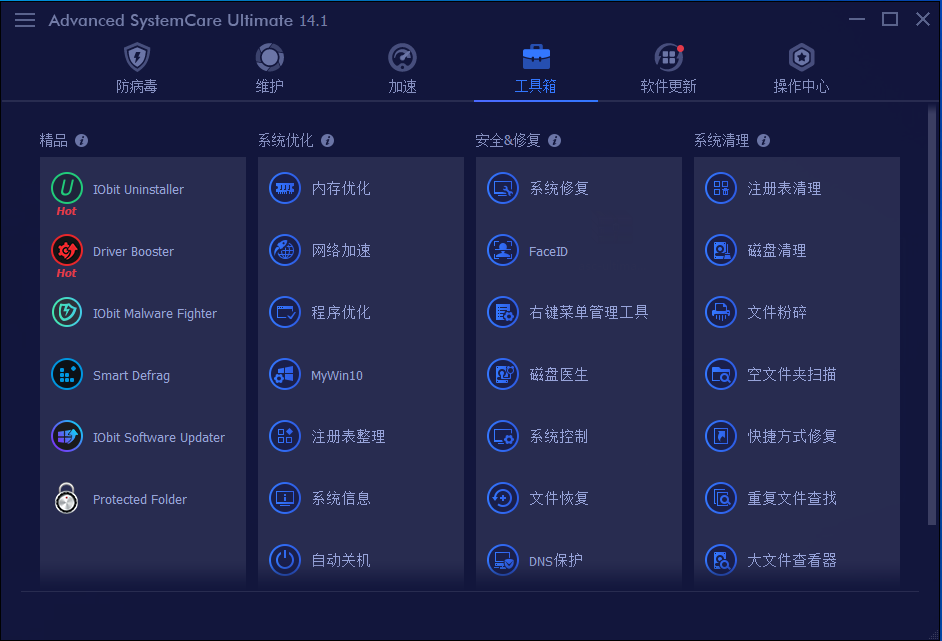
Task: Click the vertical scrollbar of the toolbox
Action: click(932, 315)
